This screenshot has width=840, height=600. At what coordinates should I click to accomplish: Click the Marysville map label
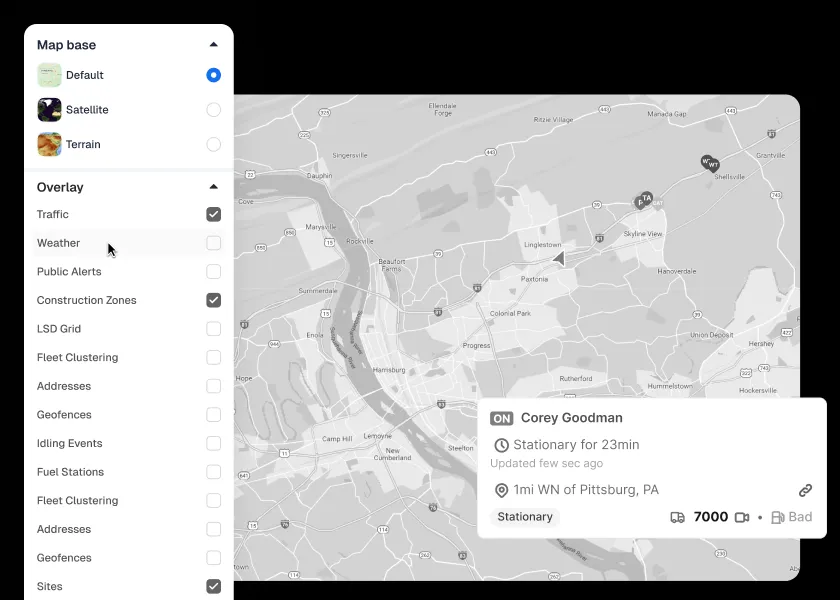(321, 227)
